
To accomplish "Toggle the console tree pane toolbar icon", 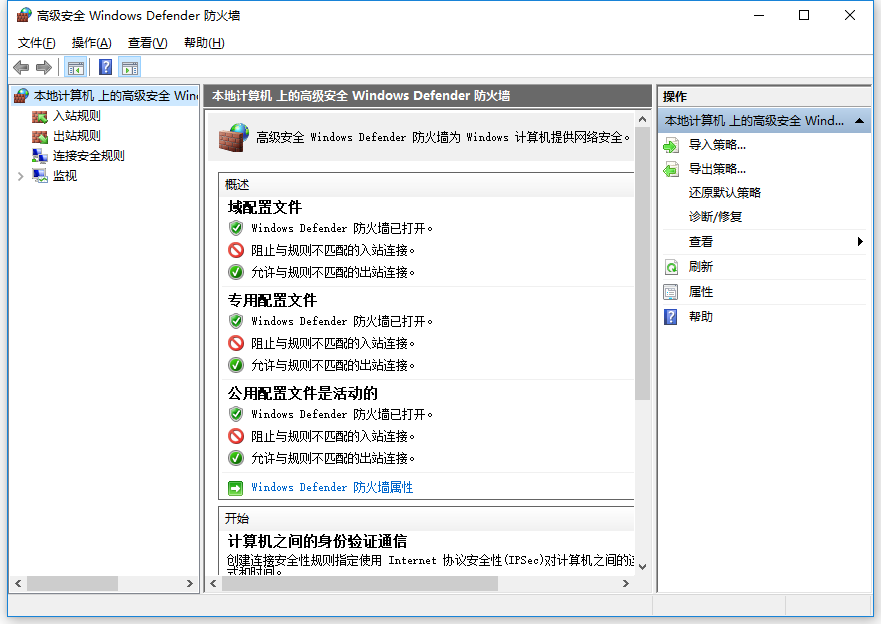I will [x=75, y=68].
